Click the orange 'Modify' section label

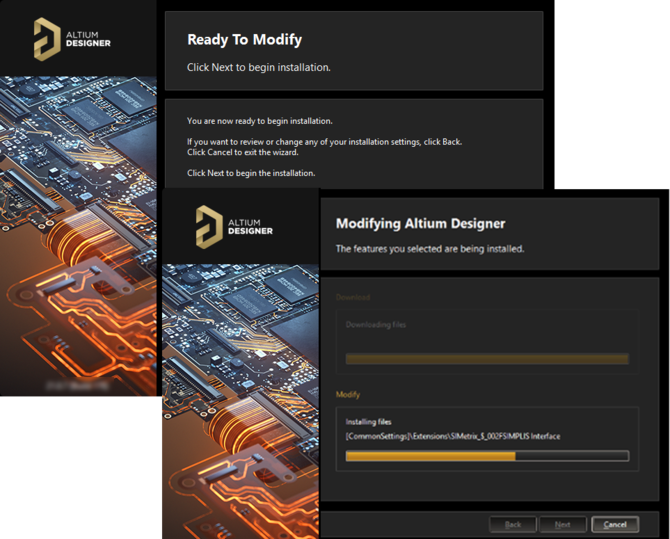tap(348, 395)
